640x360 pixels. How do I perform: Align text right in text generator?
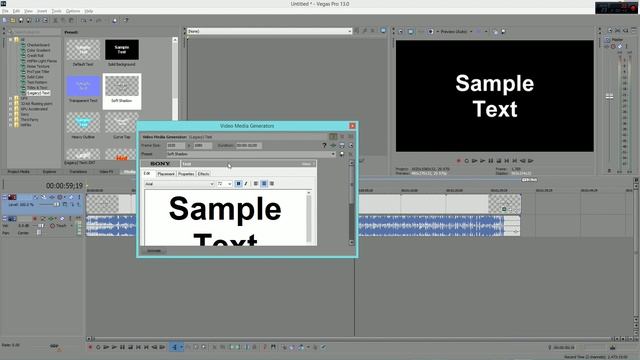(272, 184)
